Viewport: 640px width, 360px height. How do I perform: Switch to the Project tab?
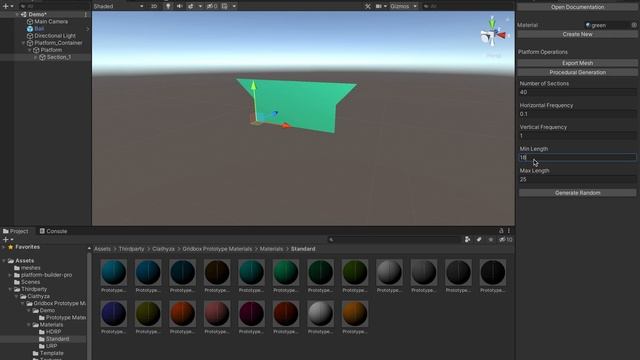point(16,231)
